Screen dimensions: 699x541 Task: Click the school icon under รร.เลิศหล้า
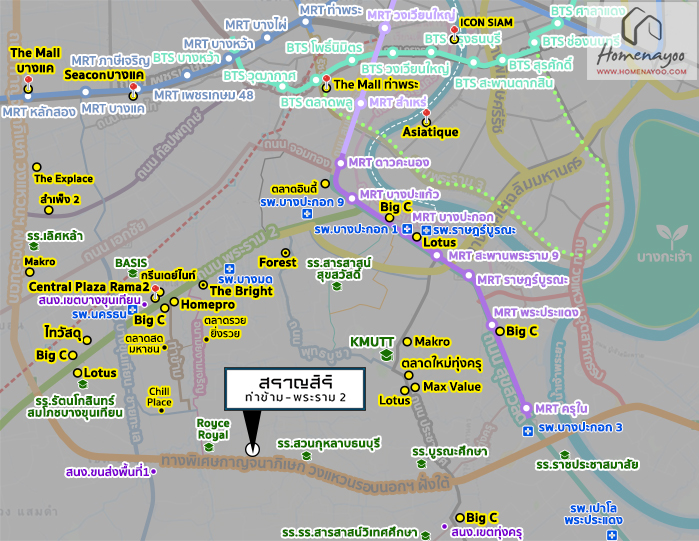click(34, 246)
